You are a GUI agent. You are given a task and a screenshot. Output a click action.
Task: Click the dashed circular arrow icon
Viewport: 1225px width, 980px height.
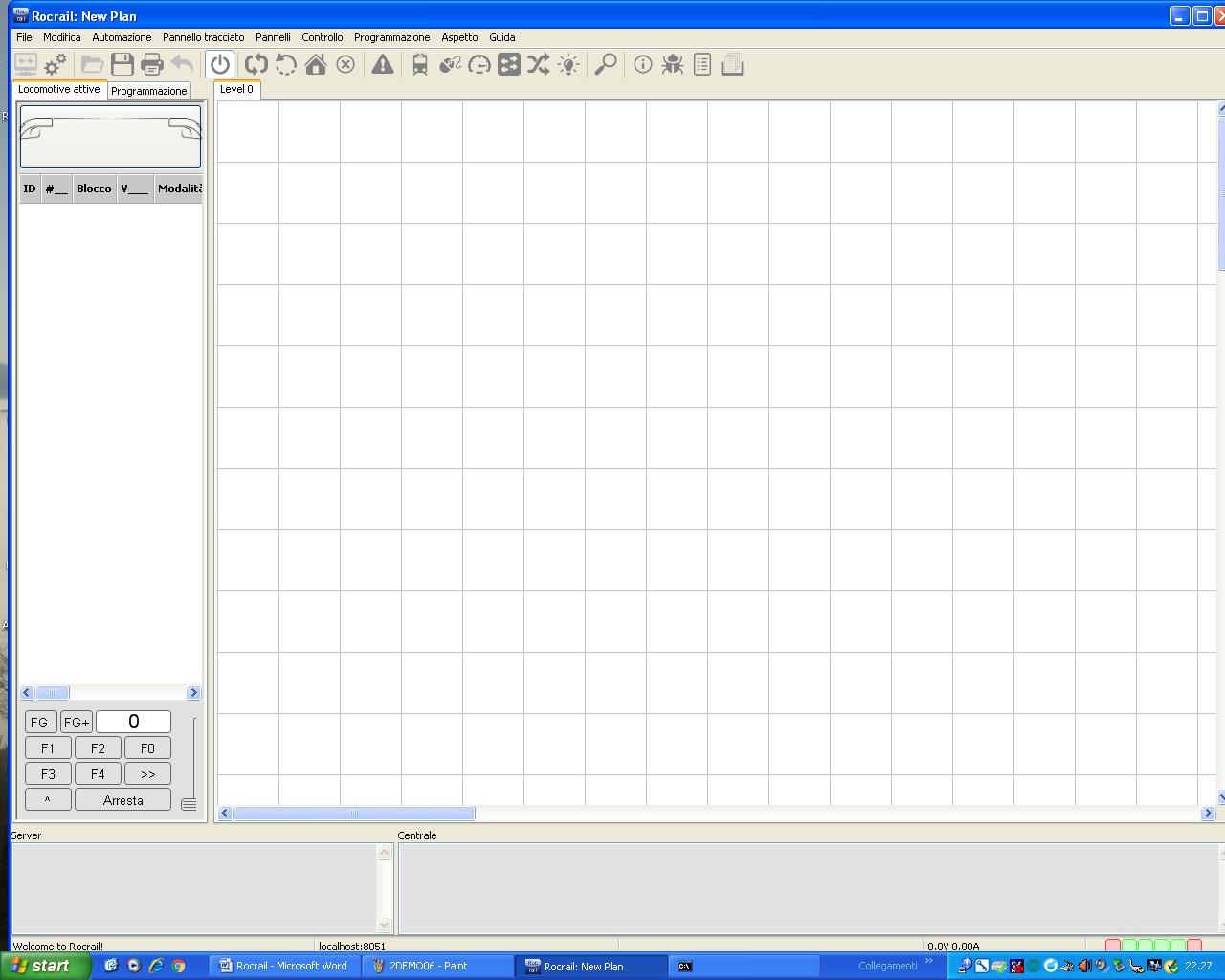tap(285, 65)
